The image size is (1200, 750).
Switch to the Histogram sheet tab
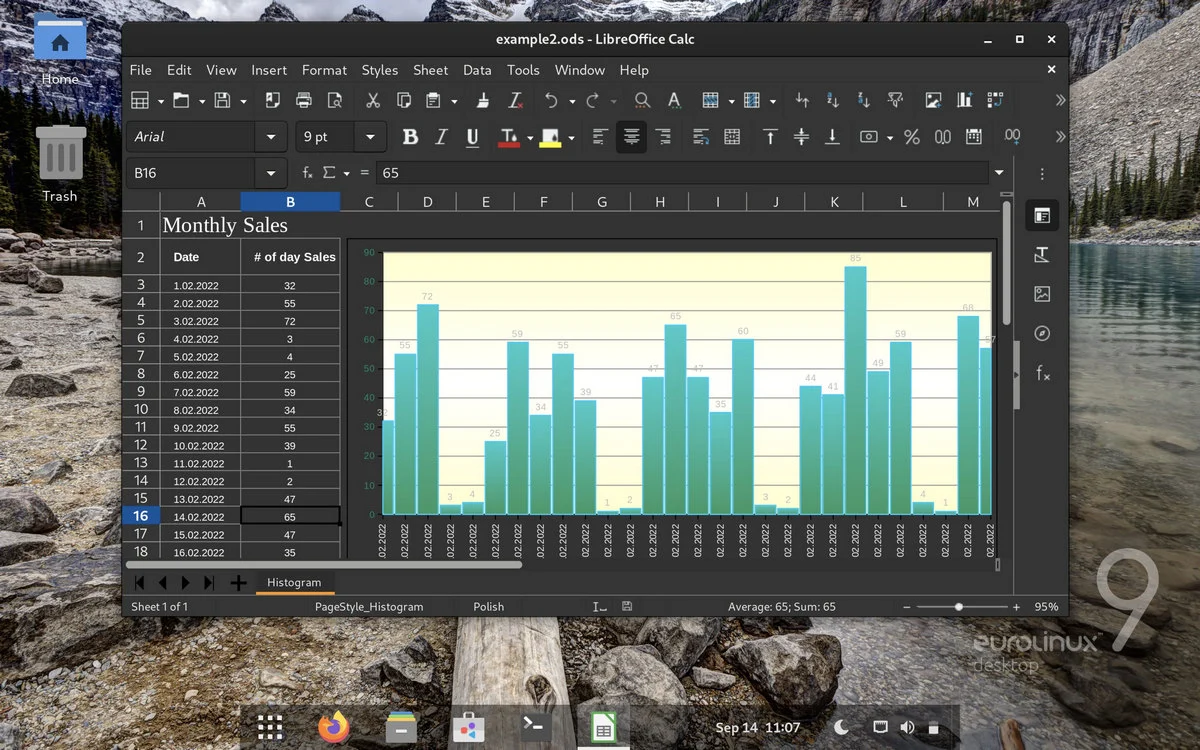(294, 582)
